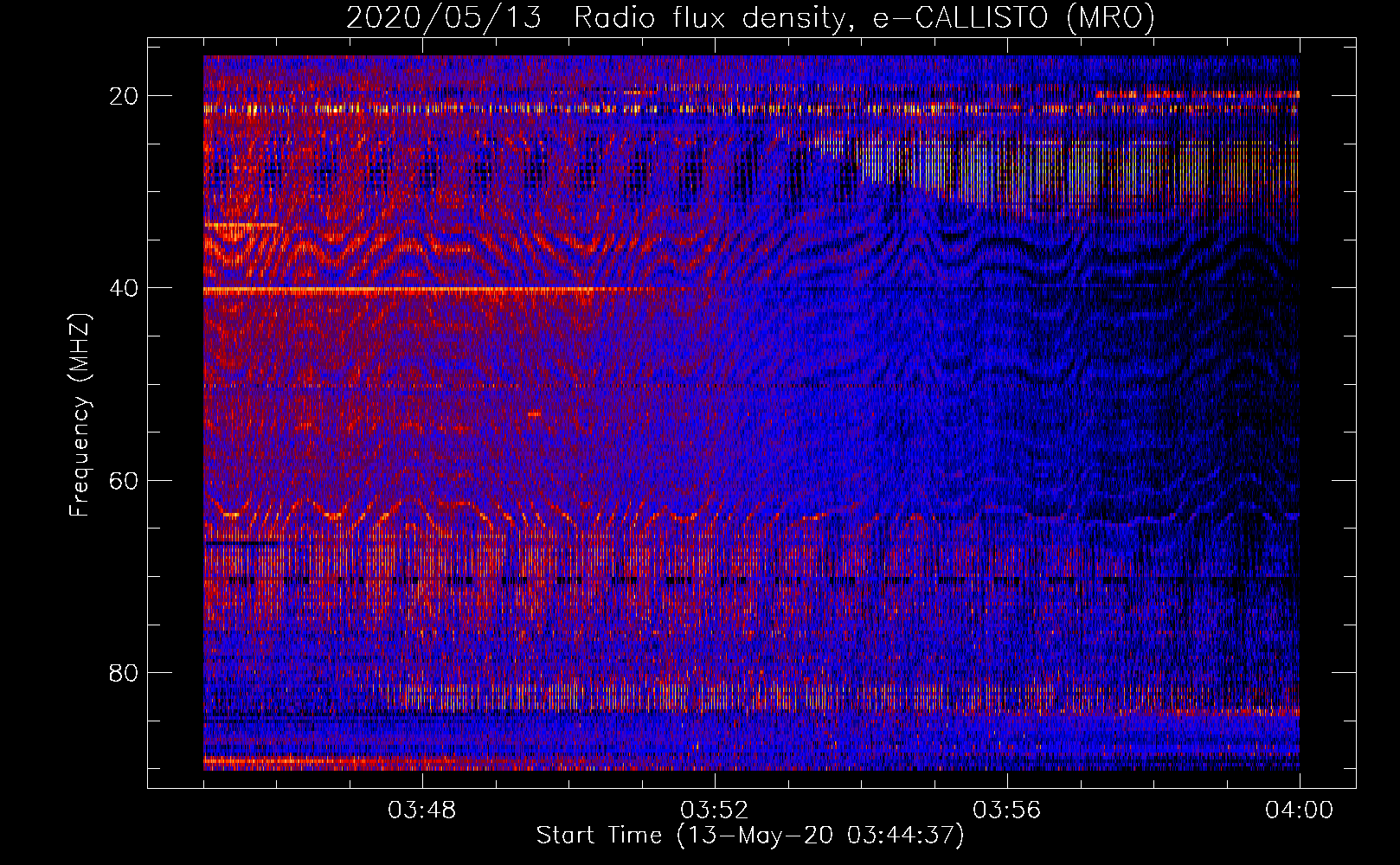Click the time tick label '03:52'

tap(715, 811)
